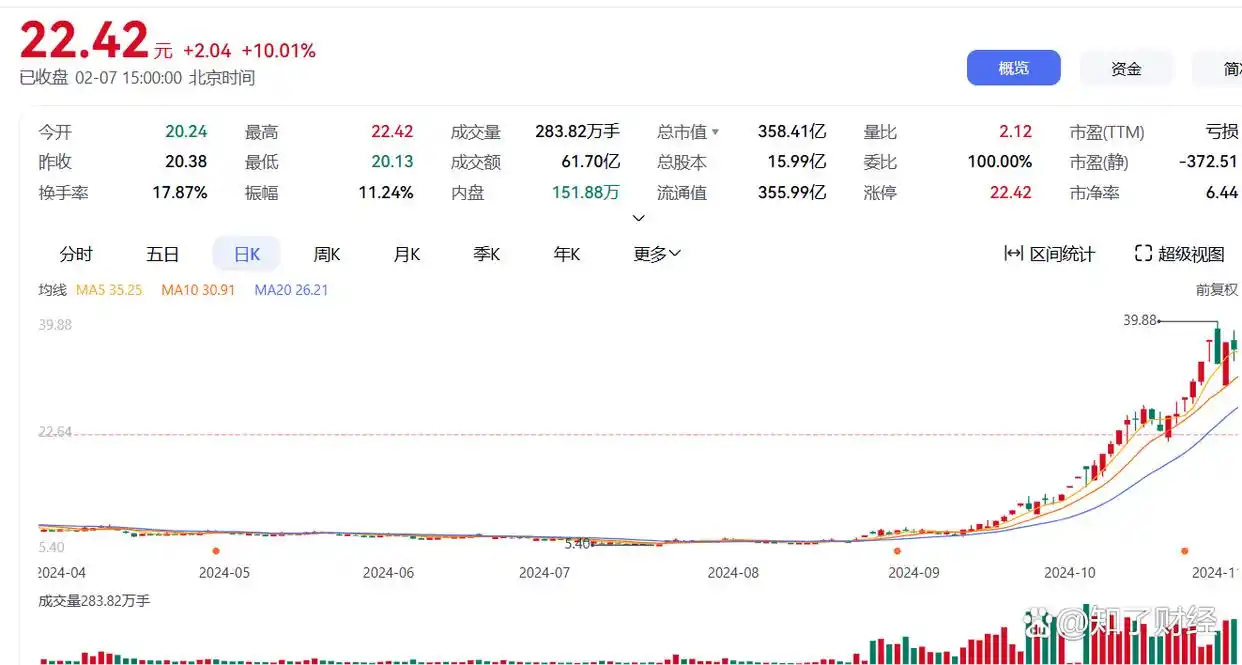Expand the stock data panel chevron

[x=639, y=218]
